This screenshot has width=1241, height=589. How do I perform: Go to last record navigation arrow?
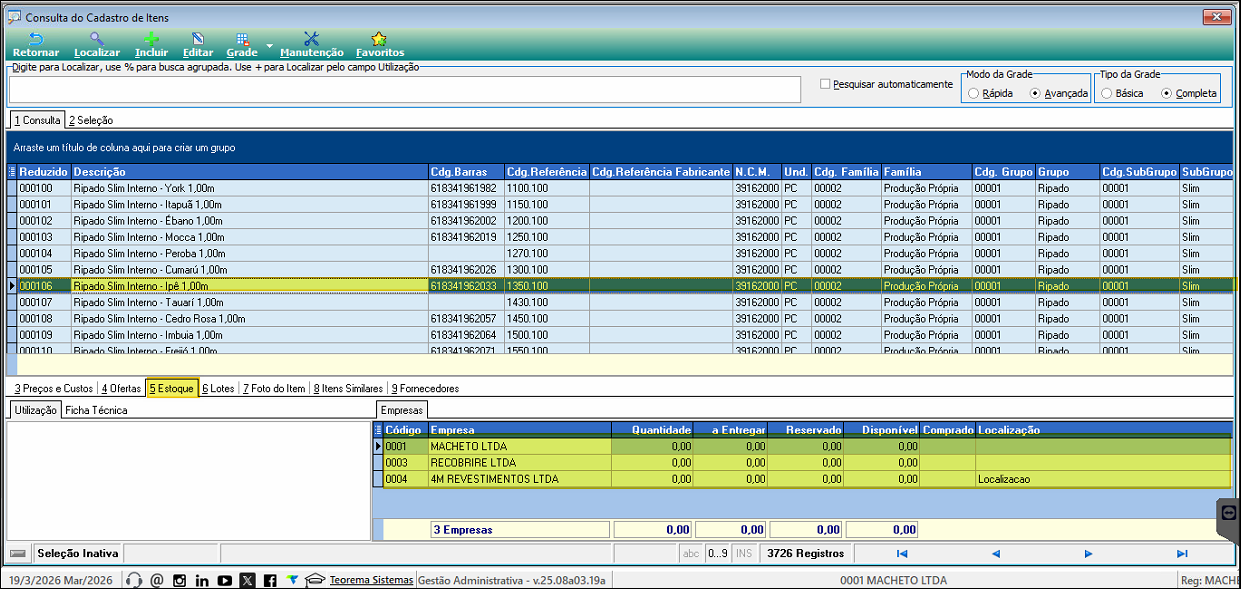coord(1182,553)
